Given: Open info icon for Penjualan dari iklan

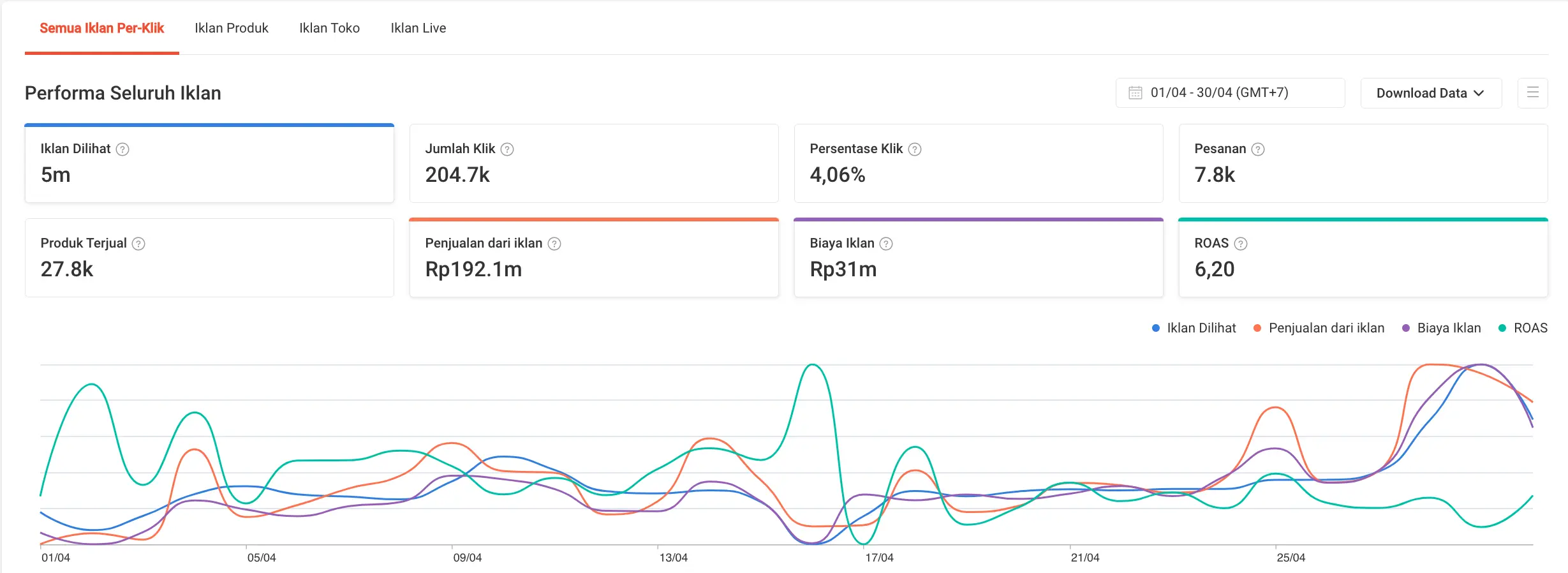Looking at the screenshot, I should (554, 244).
